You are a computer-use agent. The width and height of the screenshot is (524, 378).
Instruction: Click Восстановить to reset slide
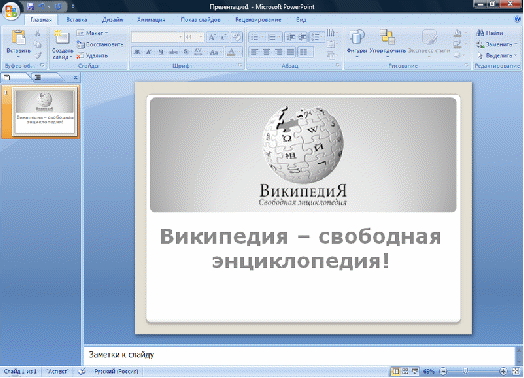click(x=100, y=44)
